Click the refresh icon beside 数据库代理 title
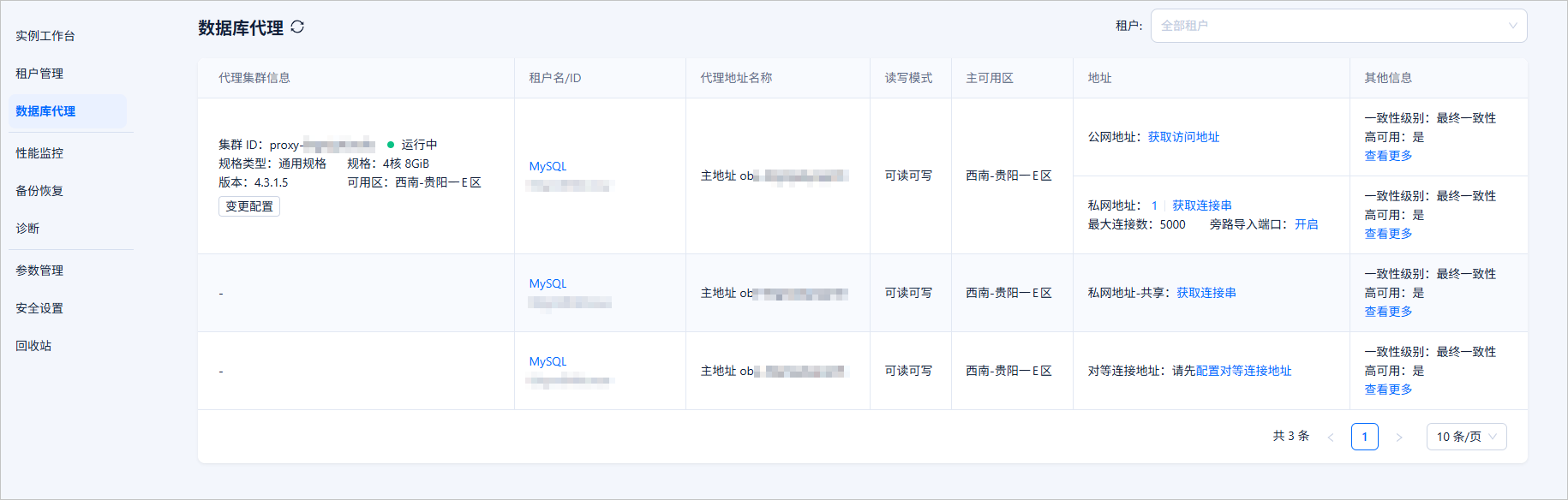Image resolution: width=1568 pixels, height=500 pixels. (297, 27)
